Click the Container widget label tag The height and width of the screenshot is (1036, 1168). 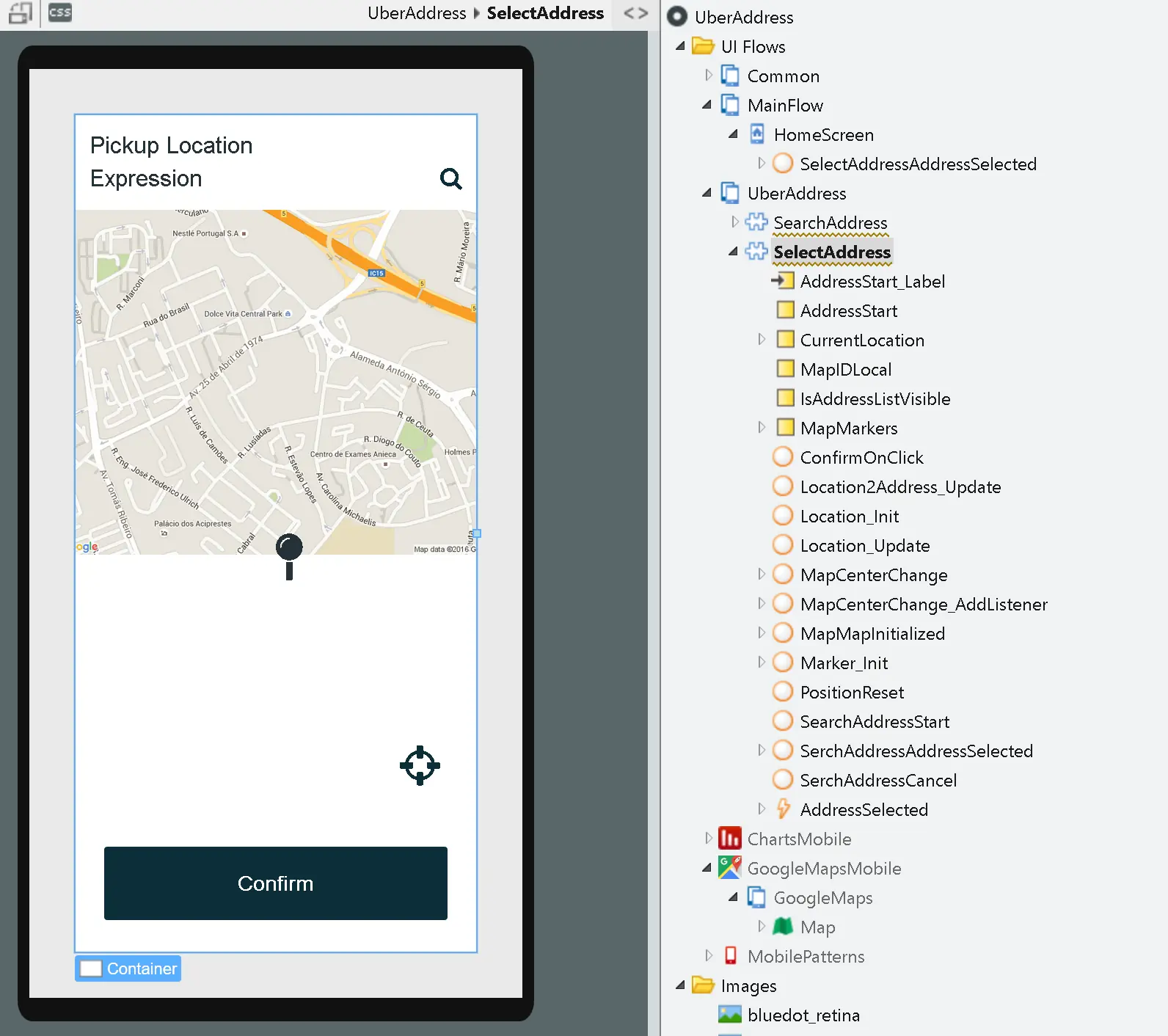128,968
